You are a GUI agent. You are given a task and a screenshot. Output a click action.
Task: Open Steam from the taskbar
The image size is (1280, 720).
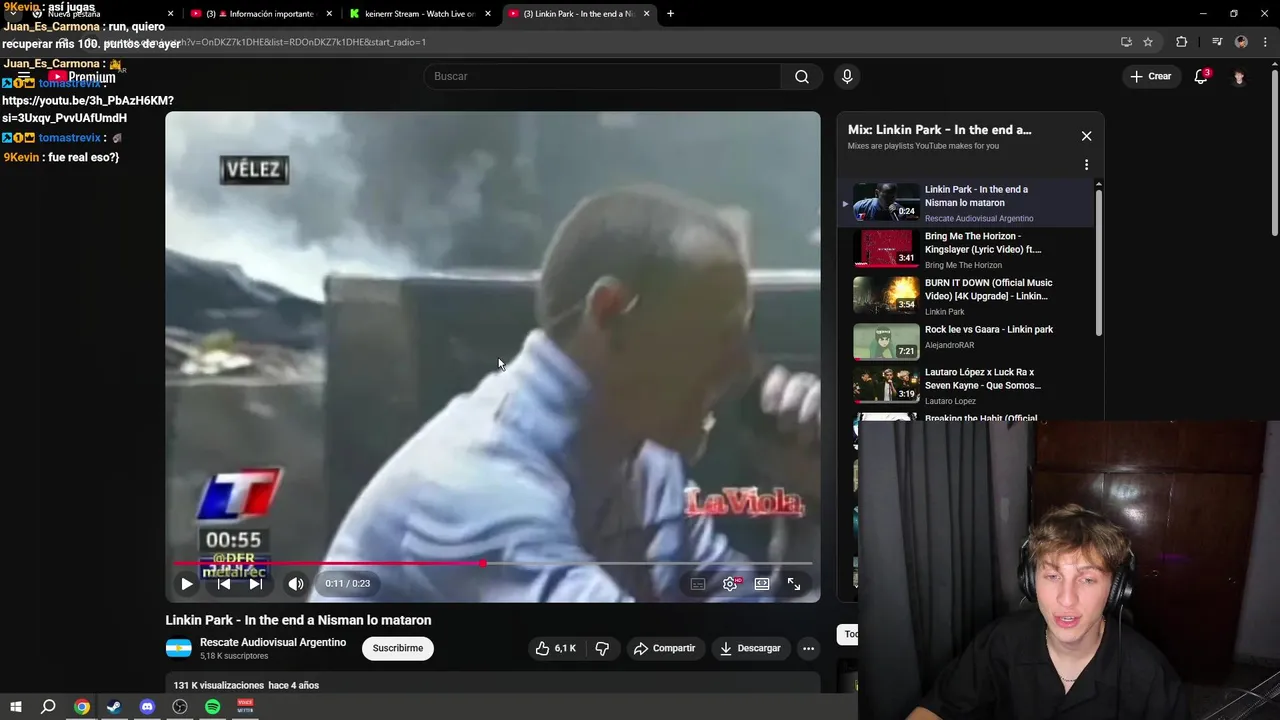[x=114, y=707]
